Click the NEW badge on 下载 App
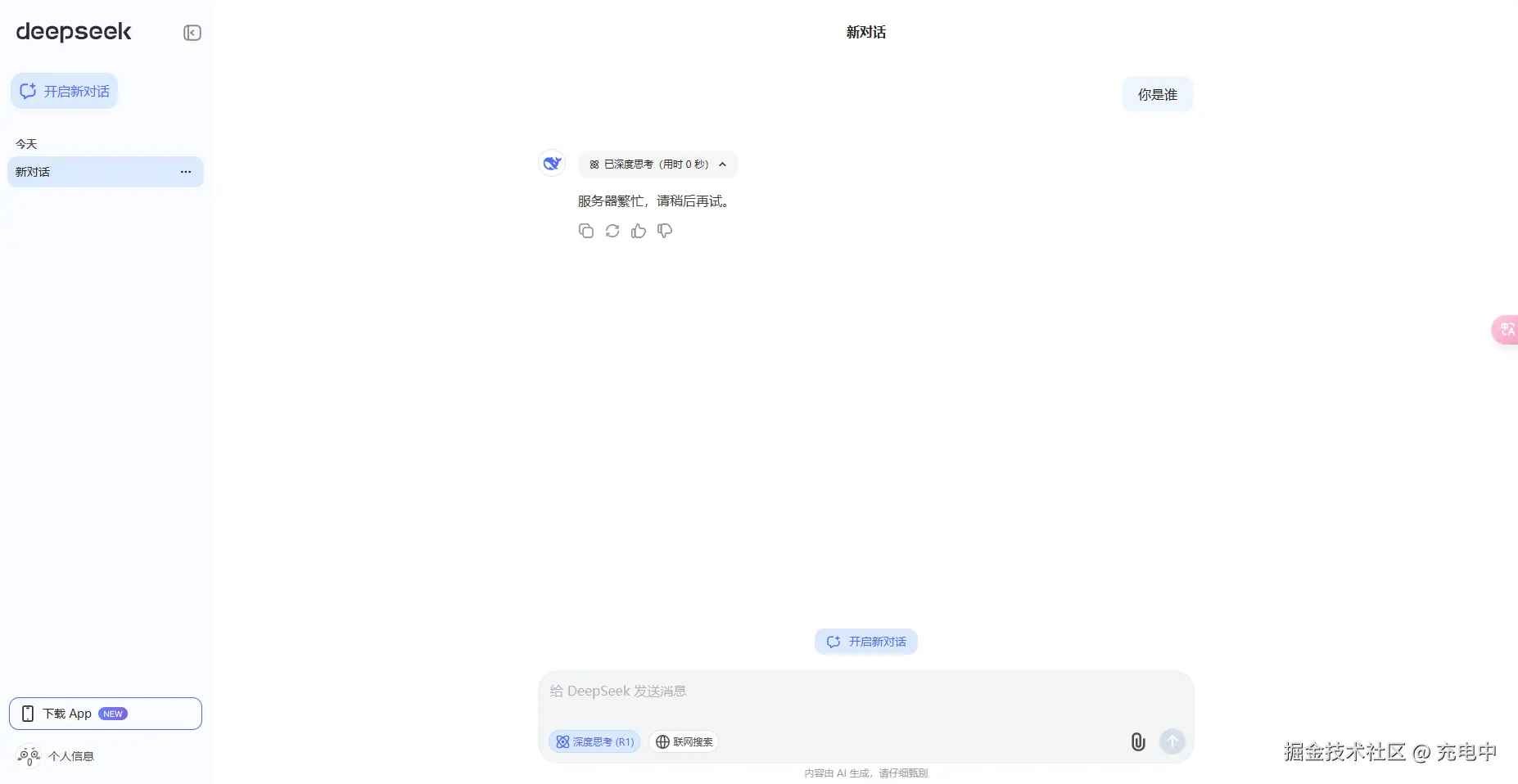Screen dimensions: 1518x784 click(113, 714)
